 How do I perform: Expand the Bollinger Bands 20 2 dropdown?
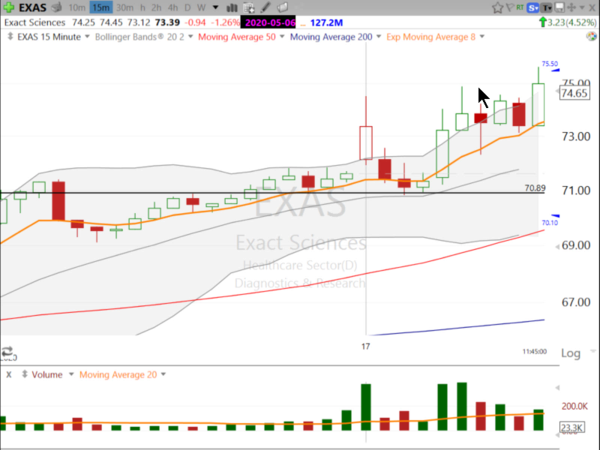191,37
